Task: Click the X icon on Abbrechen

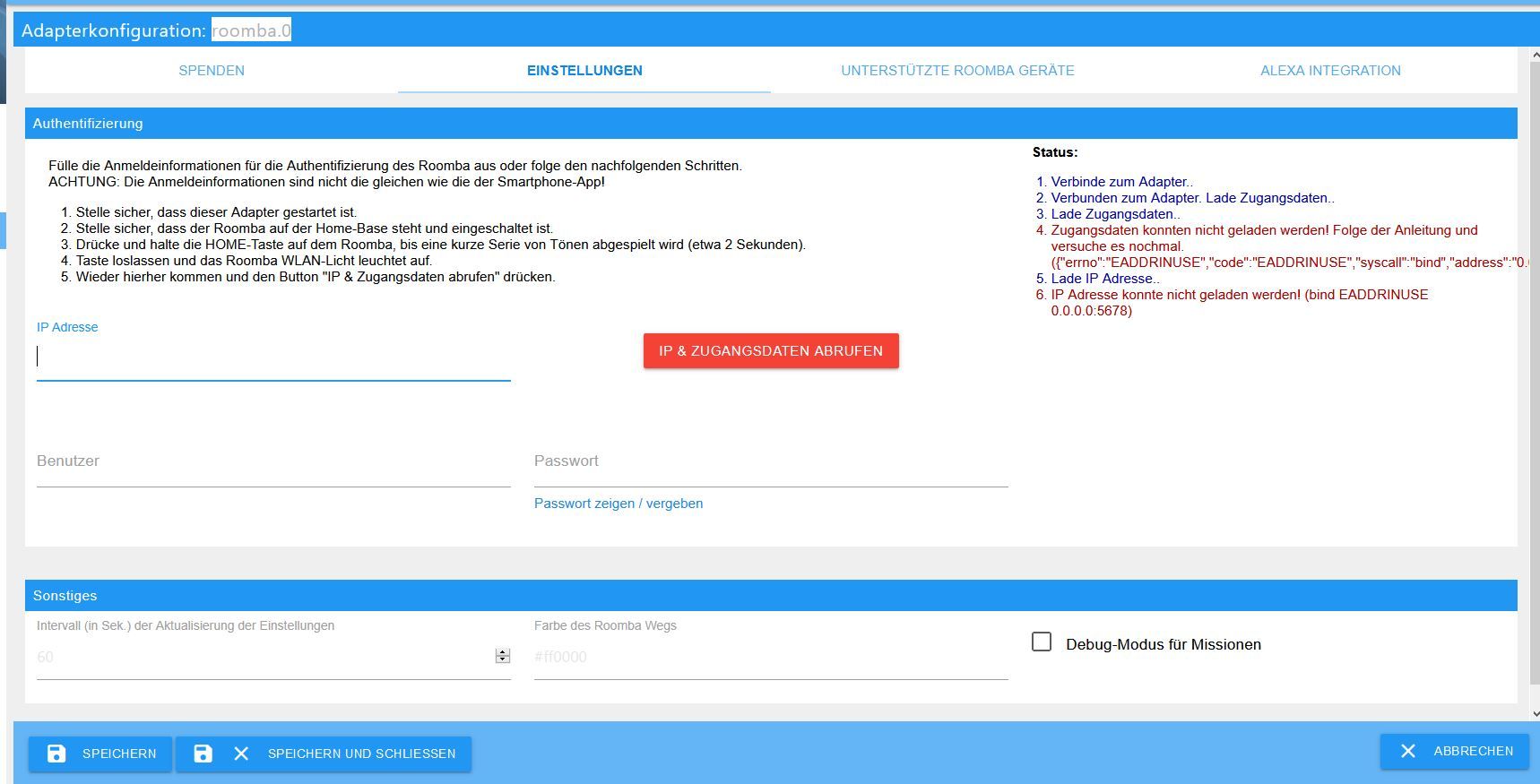Action: coord(1408,751)
